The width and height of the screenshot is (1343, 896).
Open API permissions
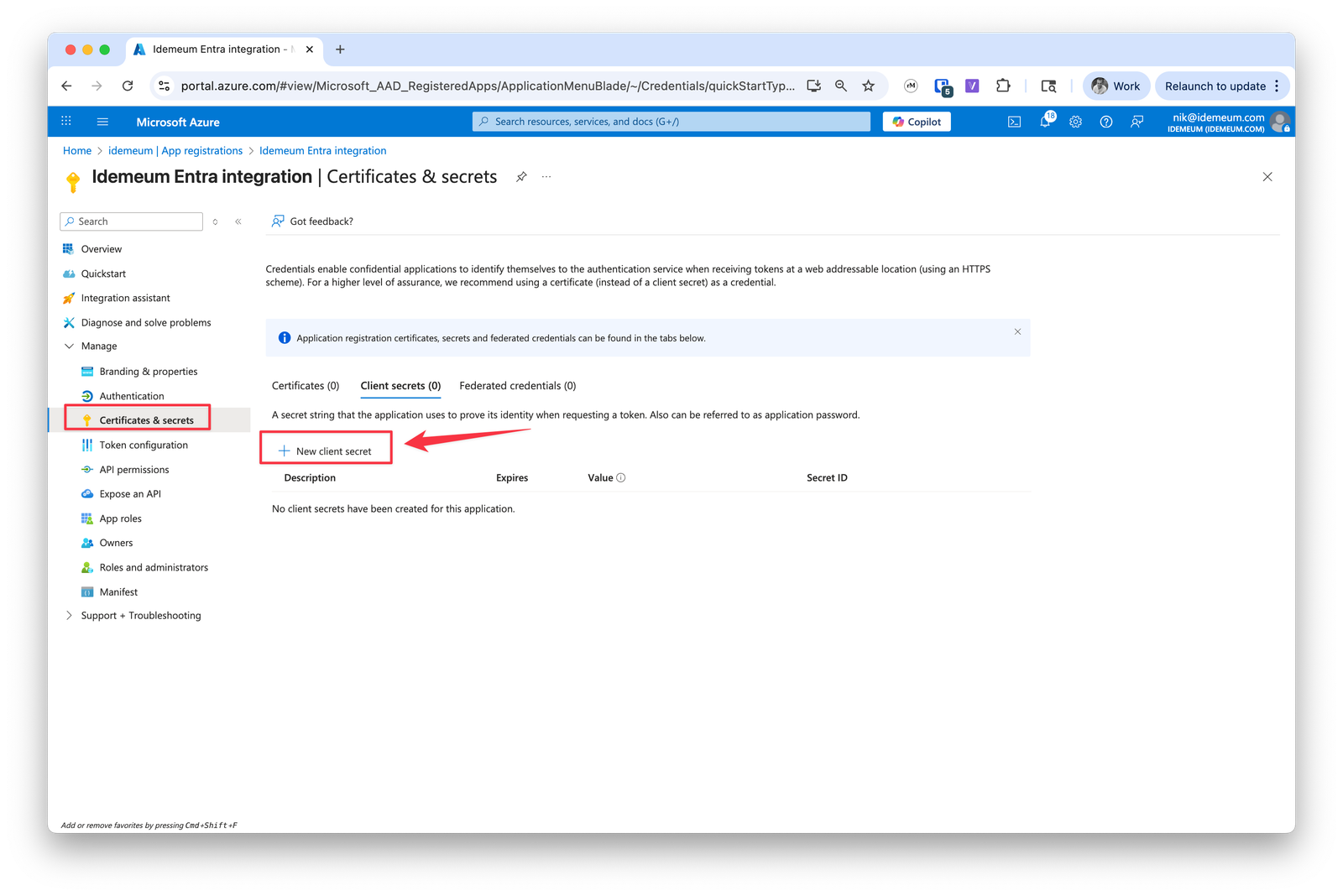click(x=134, y=470)
